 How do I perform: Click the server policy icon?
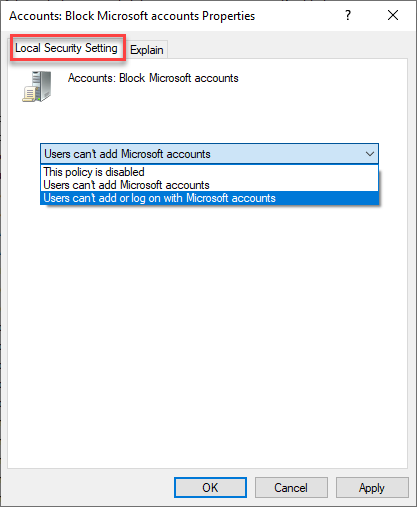tap(37, 86)
